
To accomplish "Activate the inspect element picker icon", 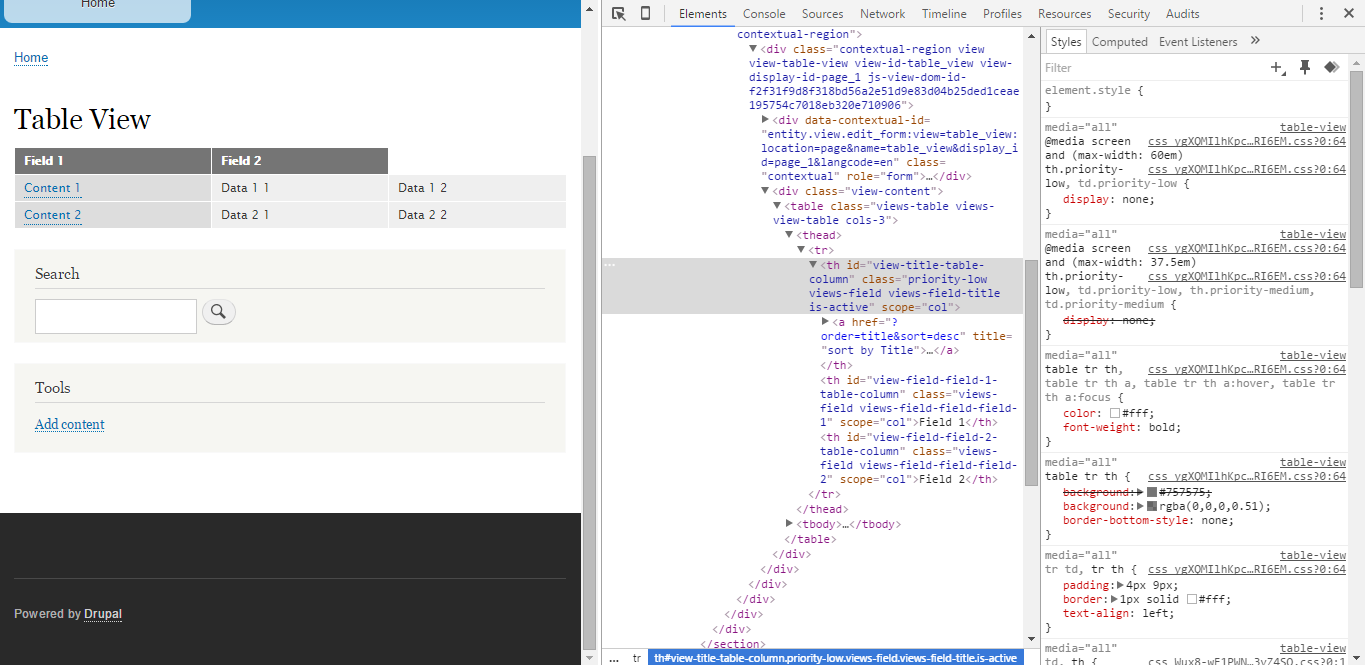I will 619,14.
